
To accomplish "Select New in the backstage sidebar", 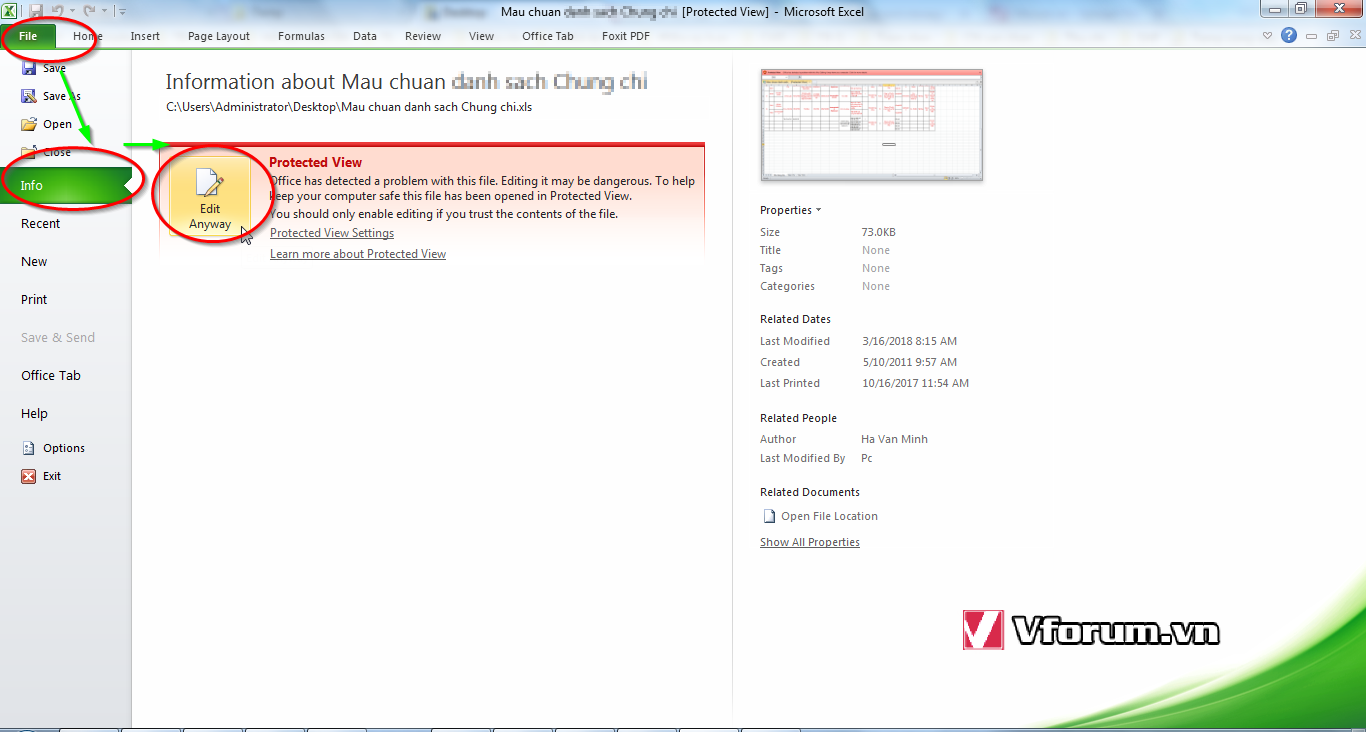I will (34, 261).
